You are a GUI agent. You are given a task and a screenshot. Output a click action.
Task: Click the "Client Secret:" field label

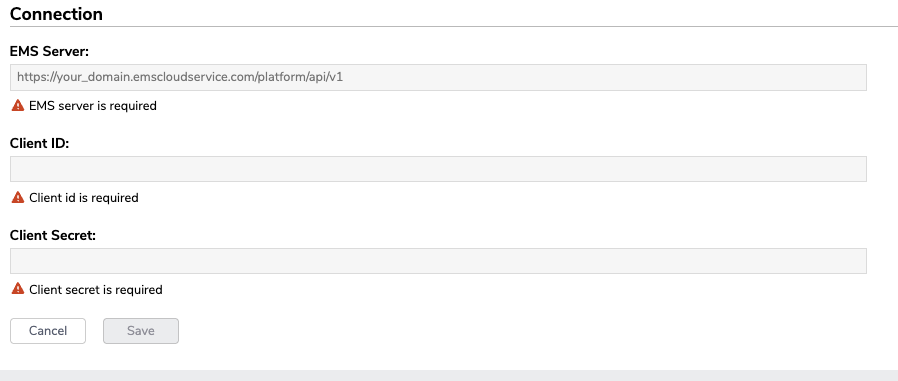tap(53, 235)
